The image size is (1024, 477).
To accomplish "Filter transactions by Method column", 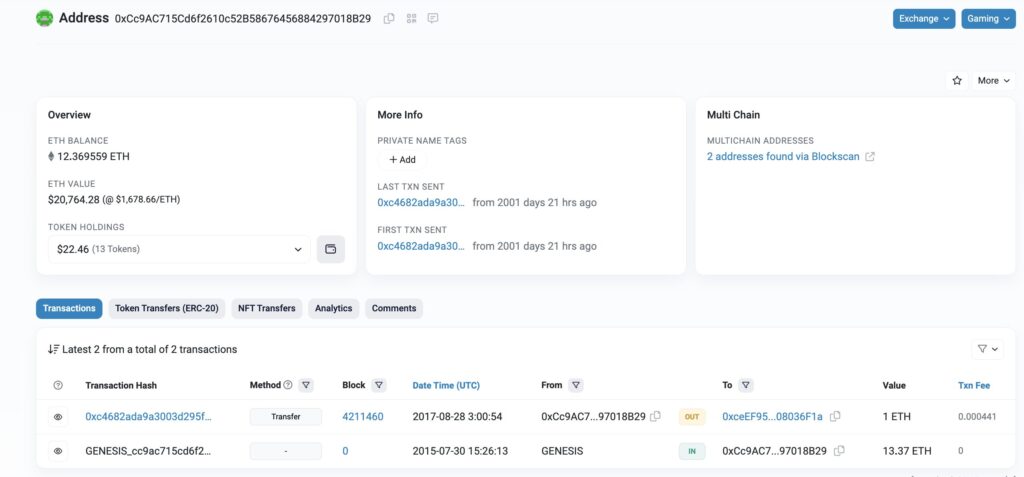I will pos(306,385).
